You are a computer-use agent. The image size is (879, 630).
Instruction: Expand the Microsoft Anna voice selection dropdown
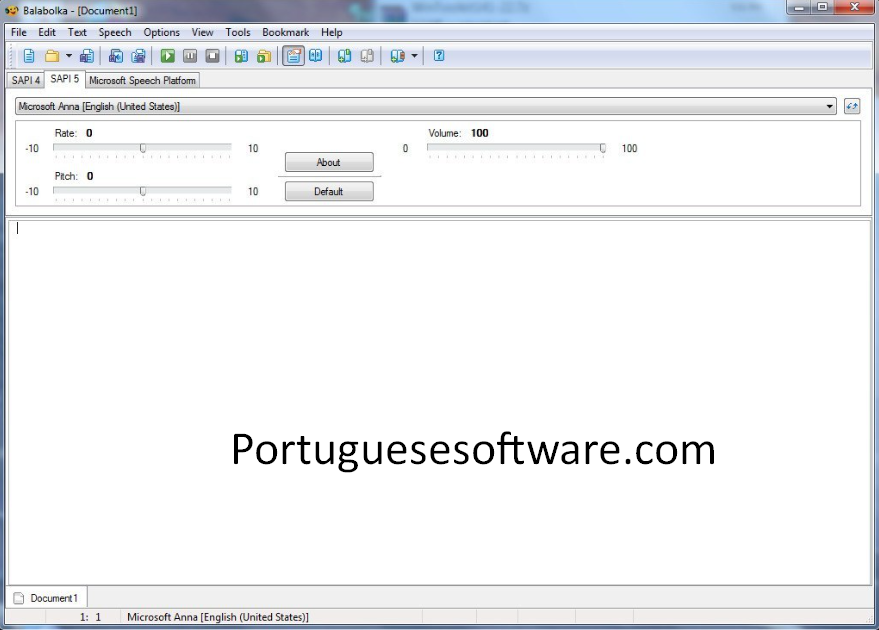pos(830,106)
